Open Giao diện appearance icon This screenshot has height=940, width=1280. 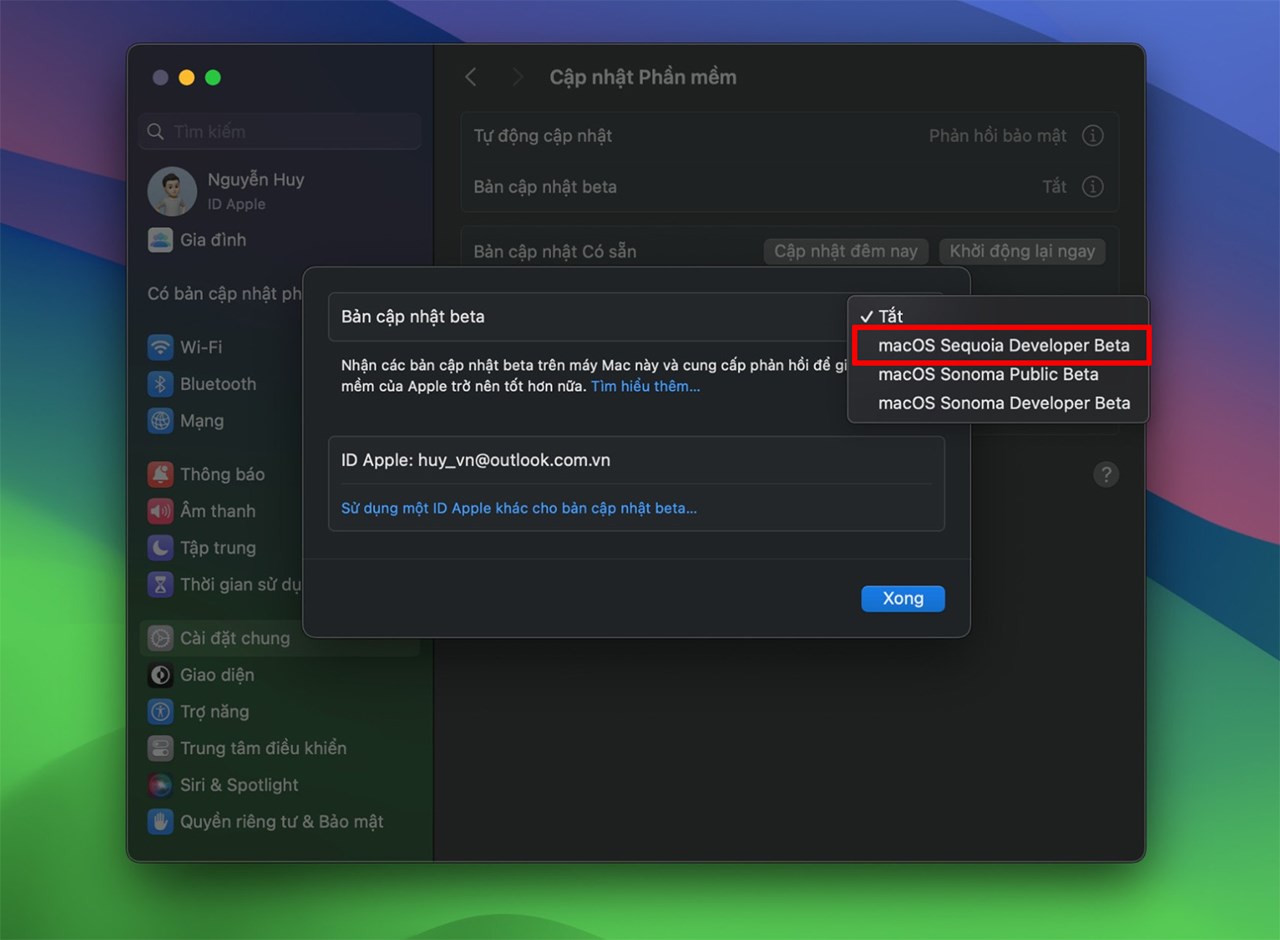160,675
